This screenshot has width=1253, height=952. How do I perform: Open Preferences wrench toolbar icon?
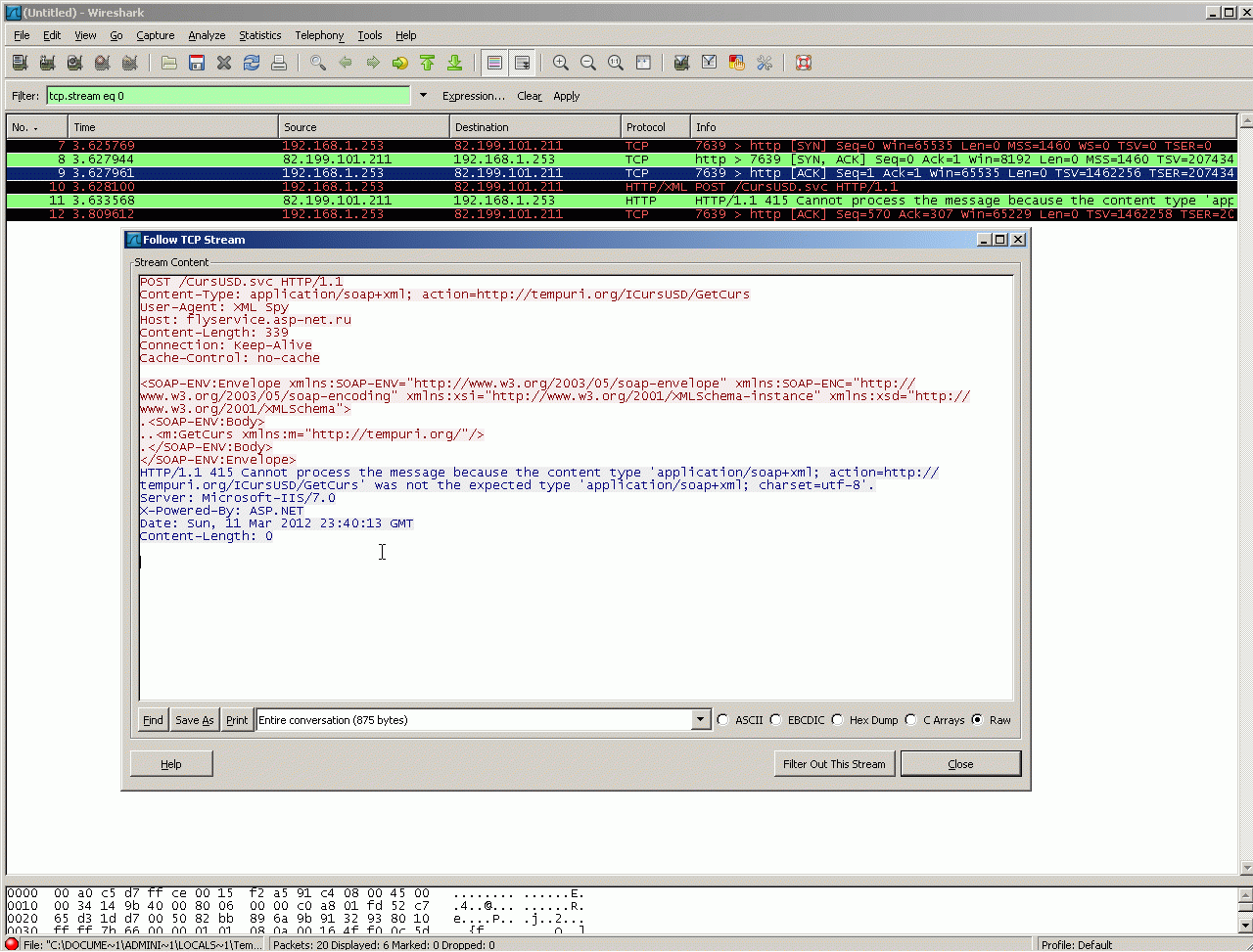coord(765,63)
